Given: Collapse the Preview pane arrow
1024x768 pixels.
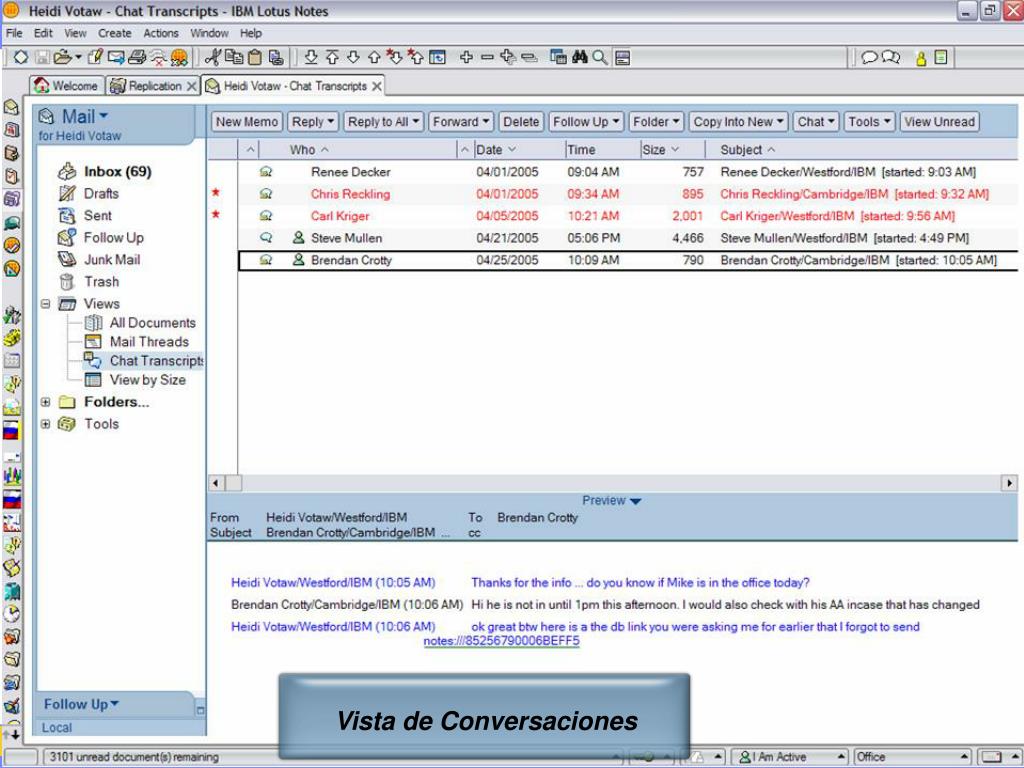Looking at the screenshot, I should [x=635, y=502].
